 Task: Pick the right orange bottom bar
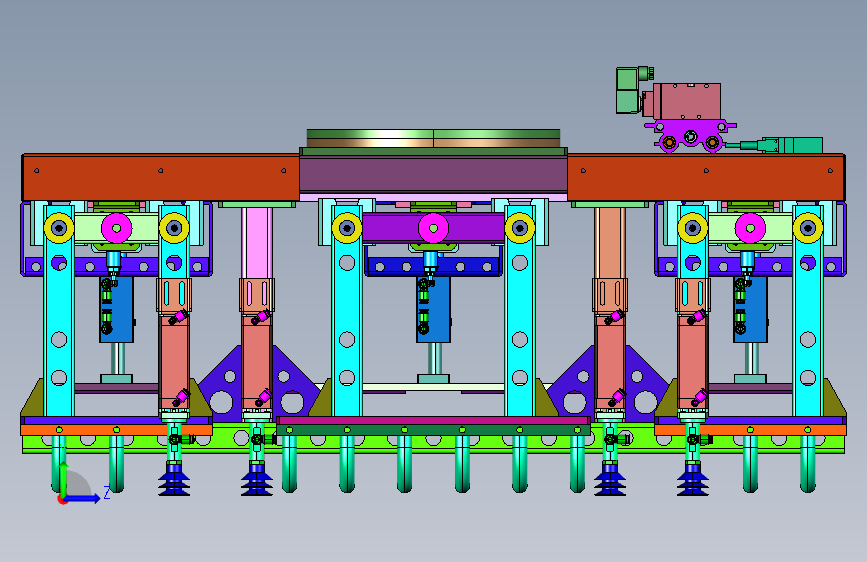pos(750,430)
